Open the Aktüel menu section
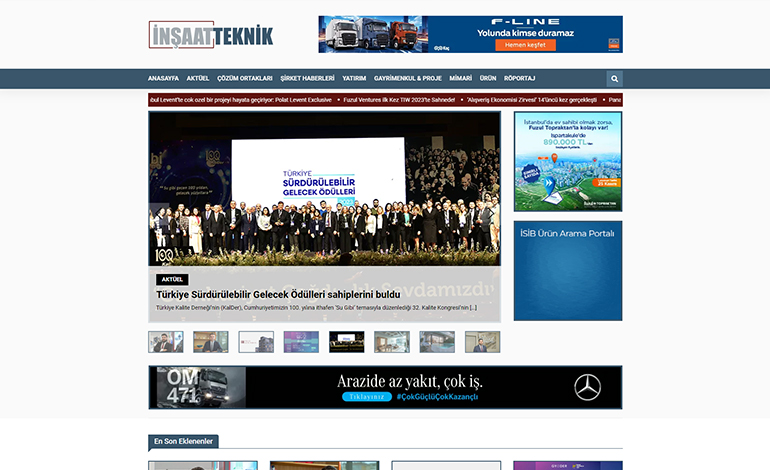Viewport: 770px width, 470px height. pyautogui.click(x=198, y=78)
